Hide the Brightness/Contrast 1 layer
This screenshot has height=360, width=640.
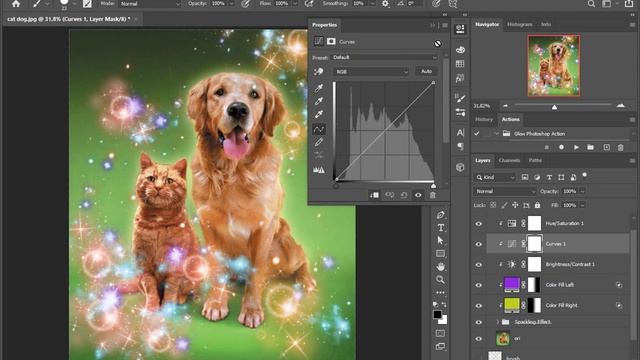(478, 264)
